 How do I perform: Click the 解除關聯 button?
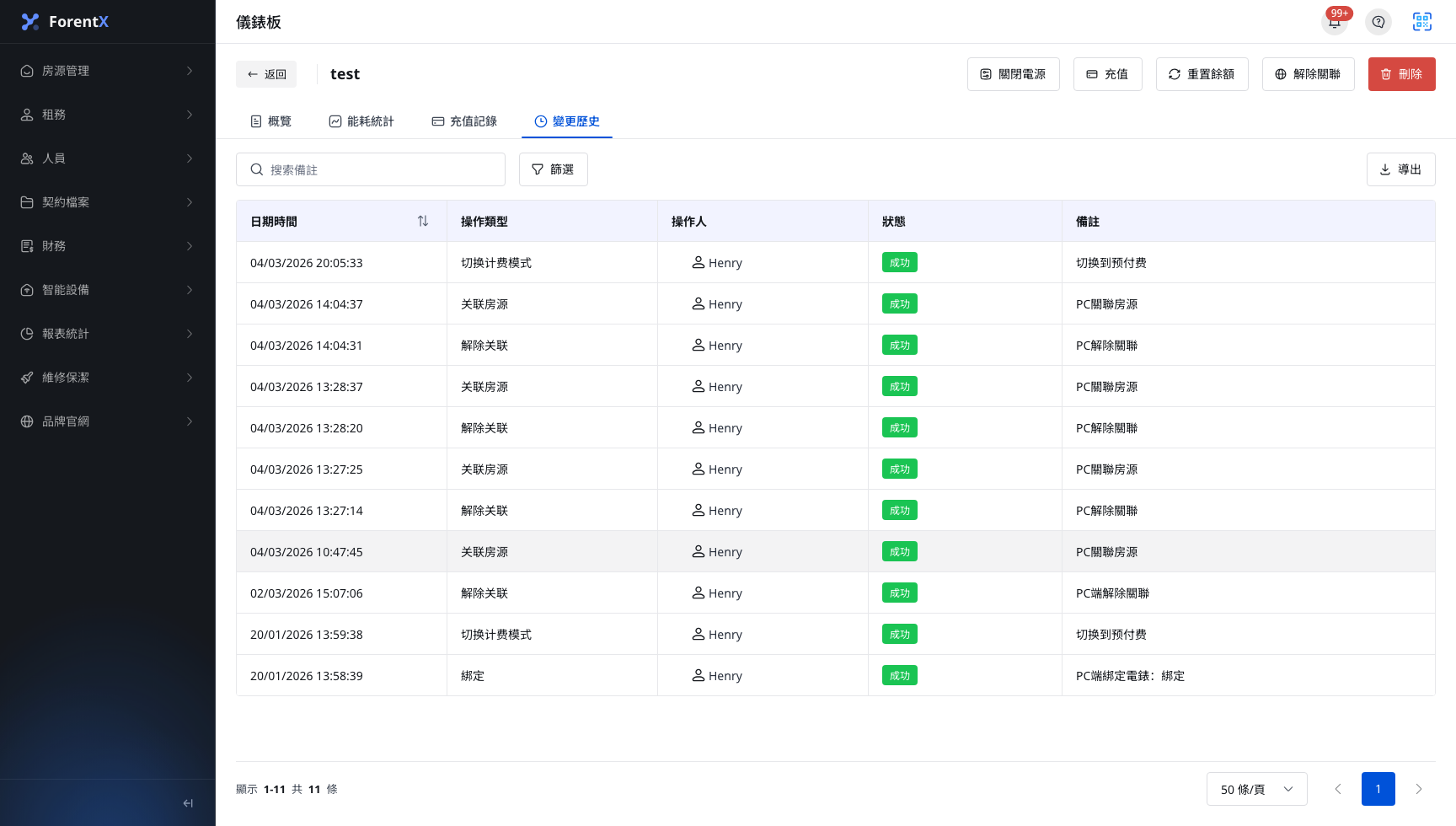coord(1309,74)
